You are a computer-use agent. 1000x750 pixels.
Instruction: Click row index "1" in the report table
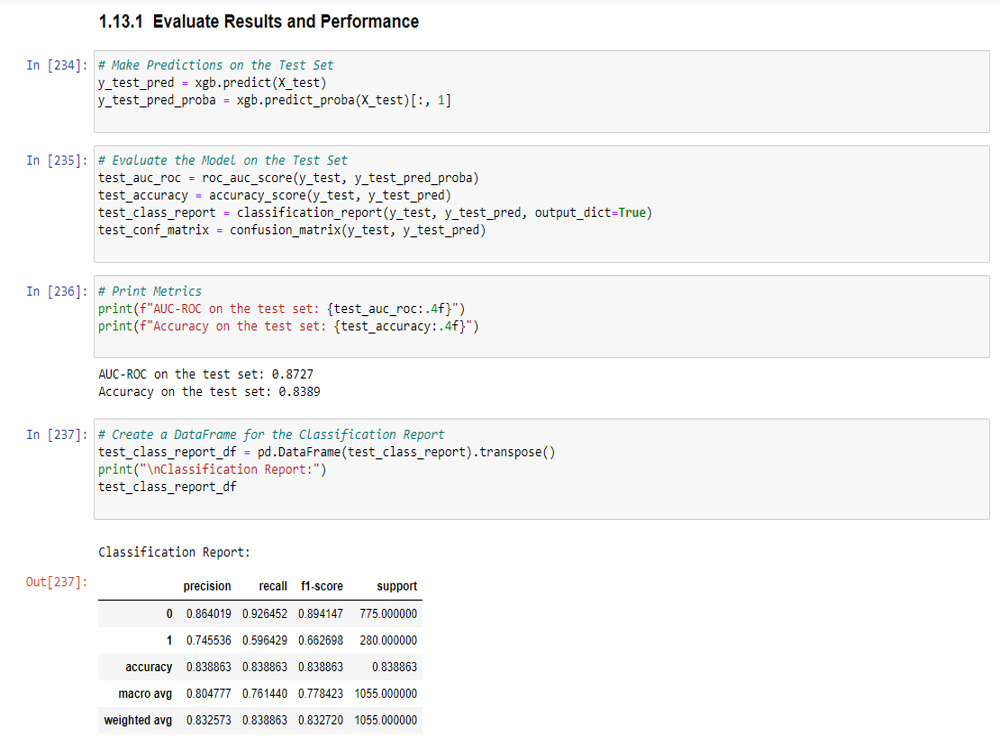169,640
